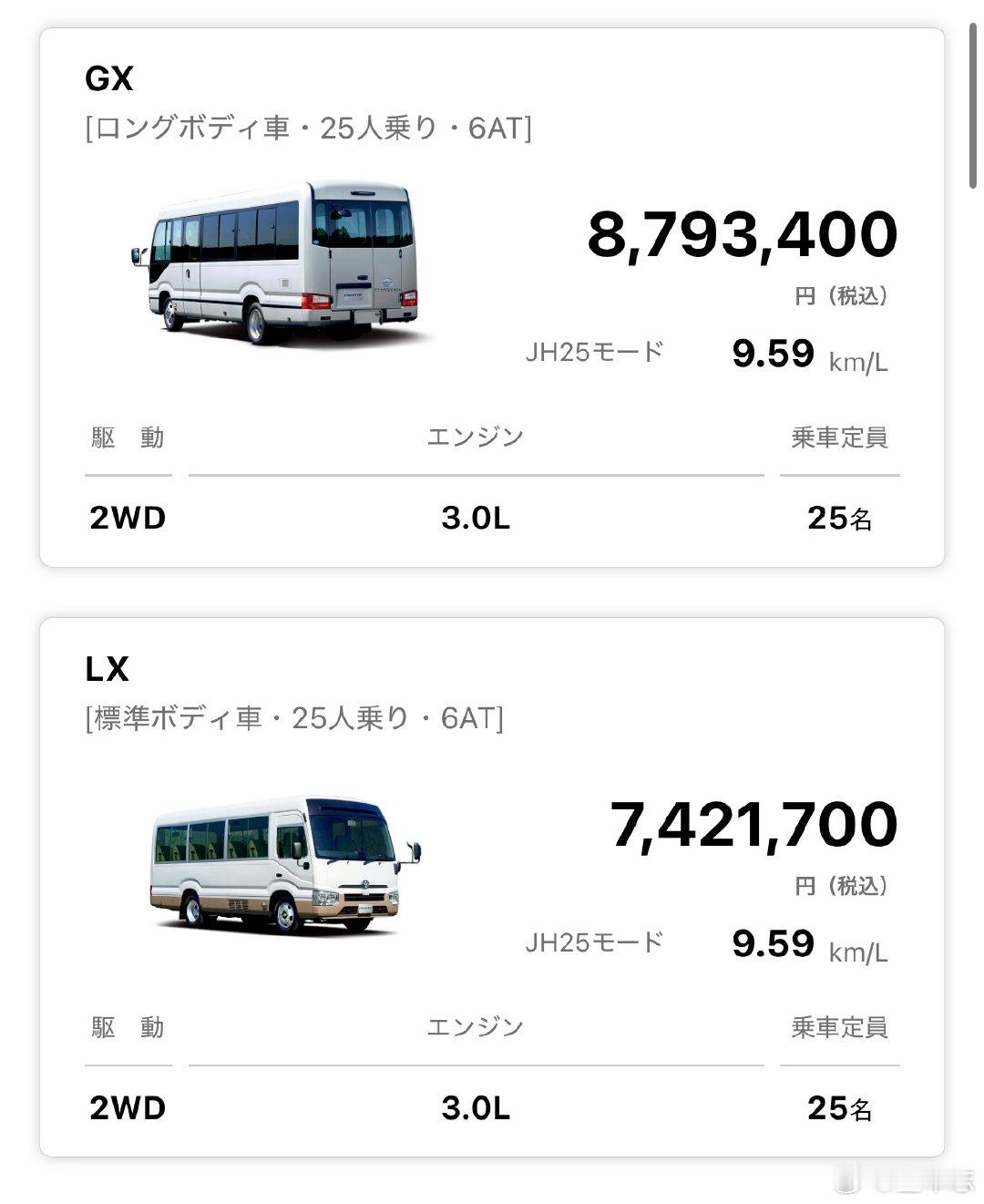
Task: Click the LX price 7,421,700
Action: point(753,824)
